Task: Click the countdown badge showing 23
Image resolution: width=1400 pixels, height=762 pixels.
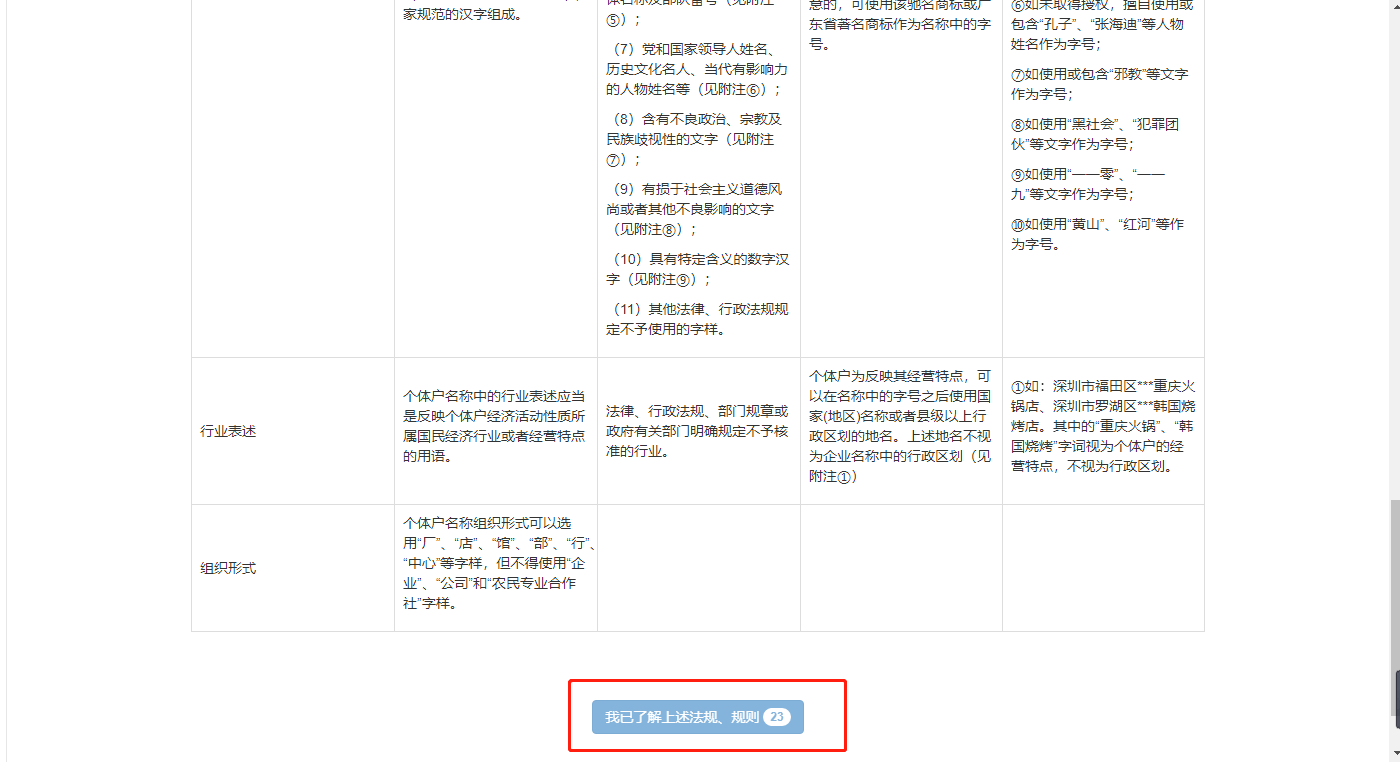Action: tap(776, 716)
